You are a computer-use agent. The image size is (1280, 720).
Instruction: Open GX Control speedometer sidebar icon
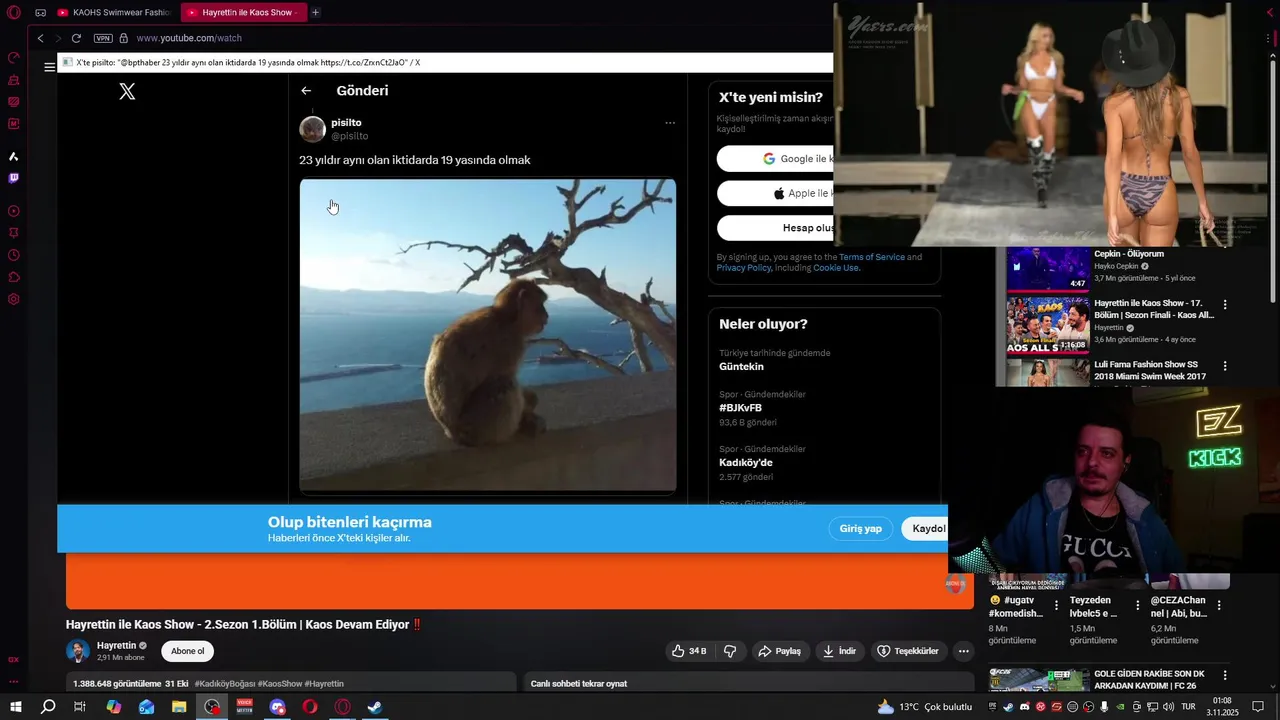[x=14, y=58]
